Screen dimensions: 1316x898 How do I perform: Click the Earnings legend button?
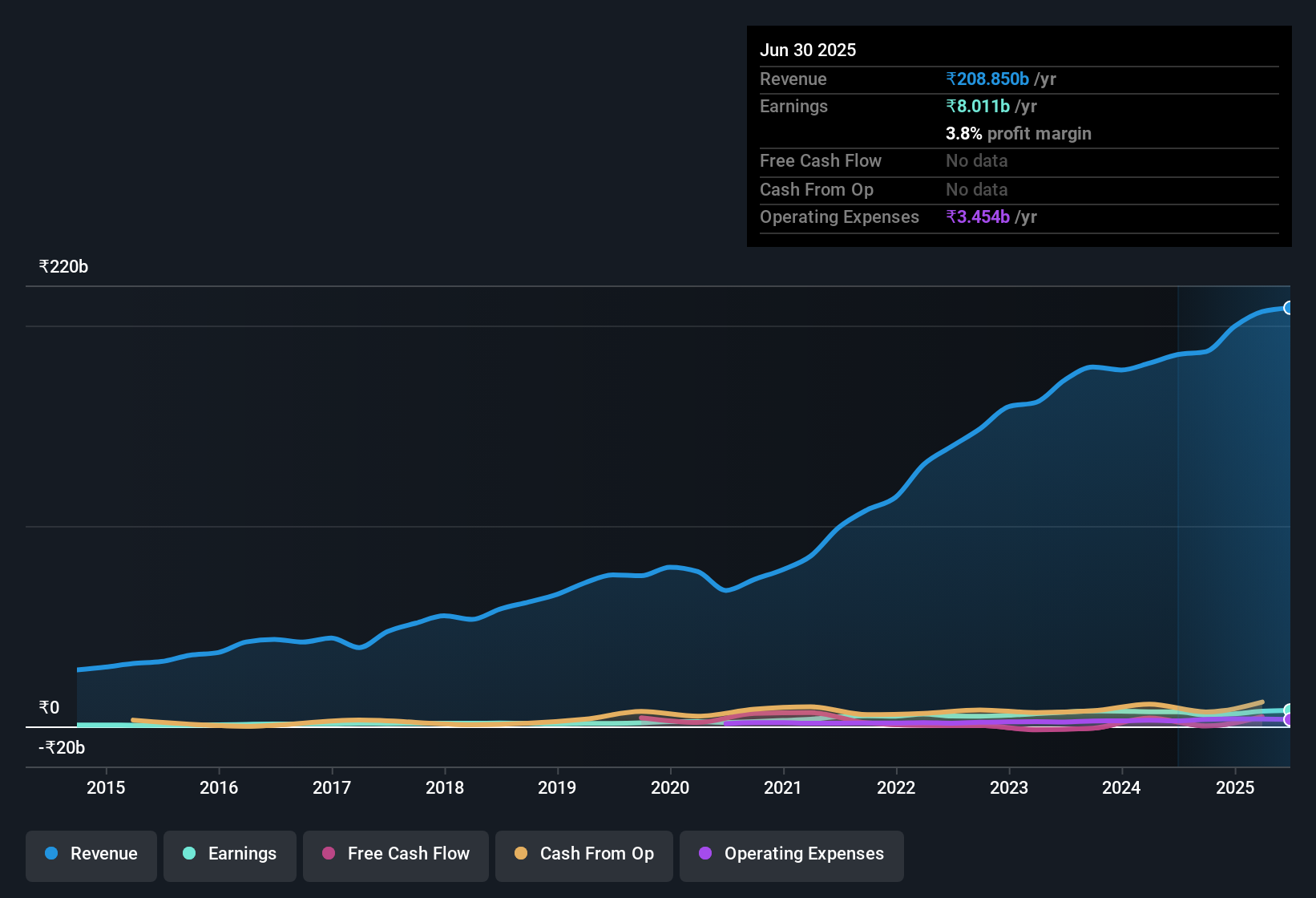(x=230, y=854)
